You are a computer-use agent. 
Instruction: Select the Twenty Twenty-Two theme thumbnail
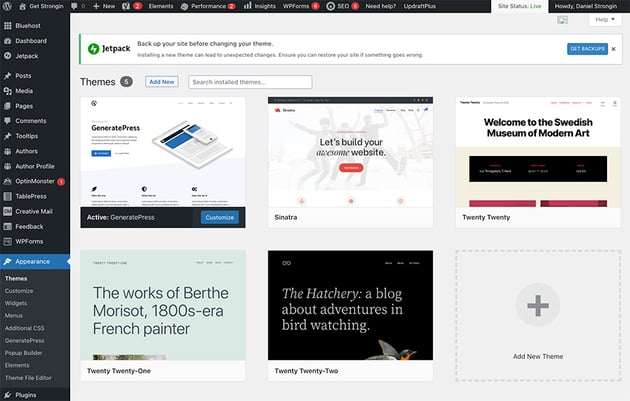[x=350, y=305]
